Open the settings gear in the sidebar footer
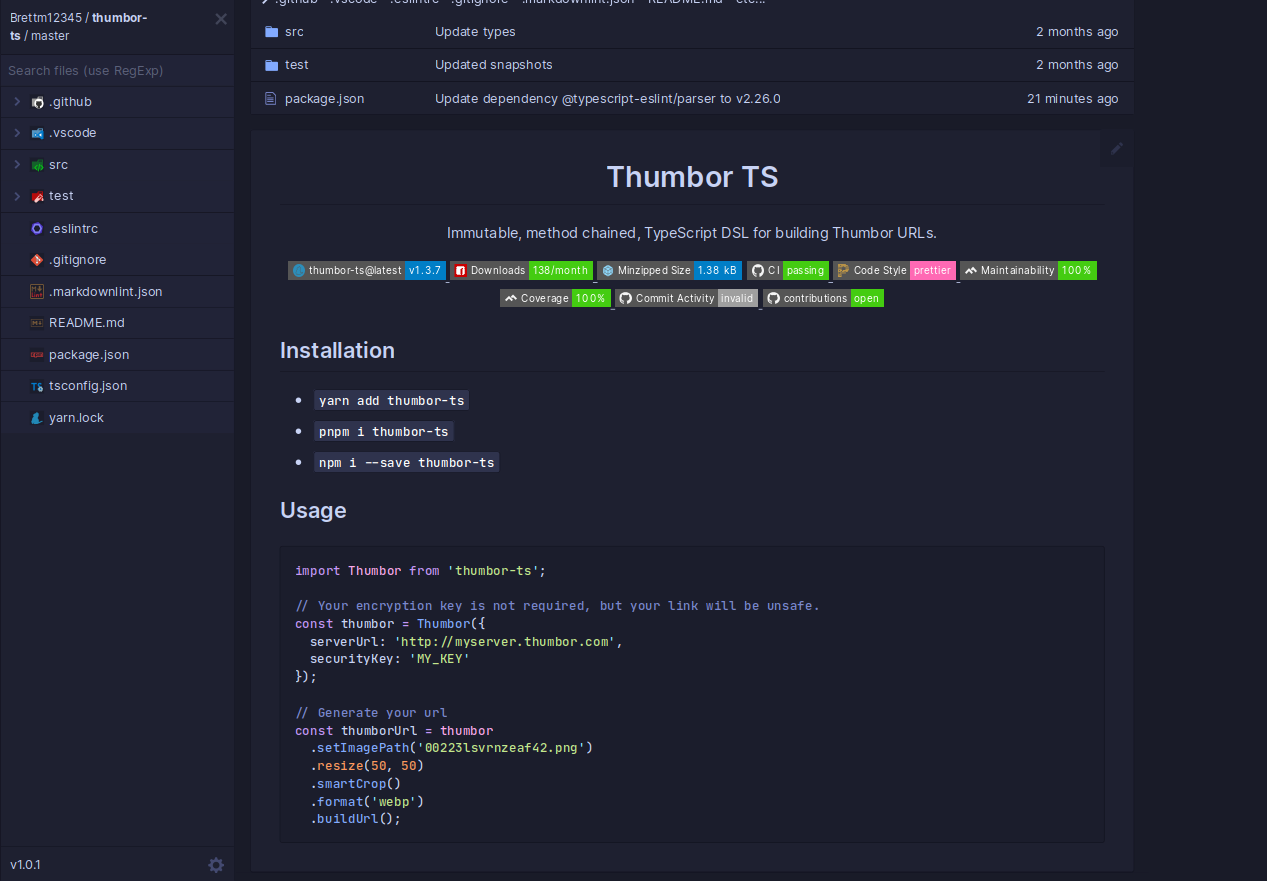 [216, 864]
